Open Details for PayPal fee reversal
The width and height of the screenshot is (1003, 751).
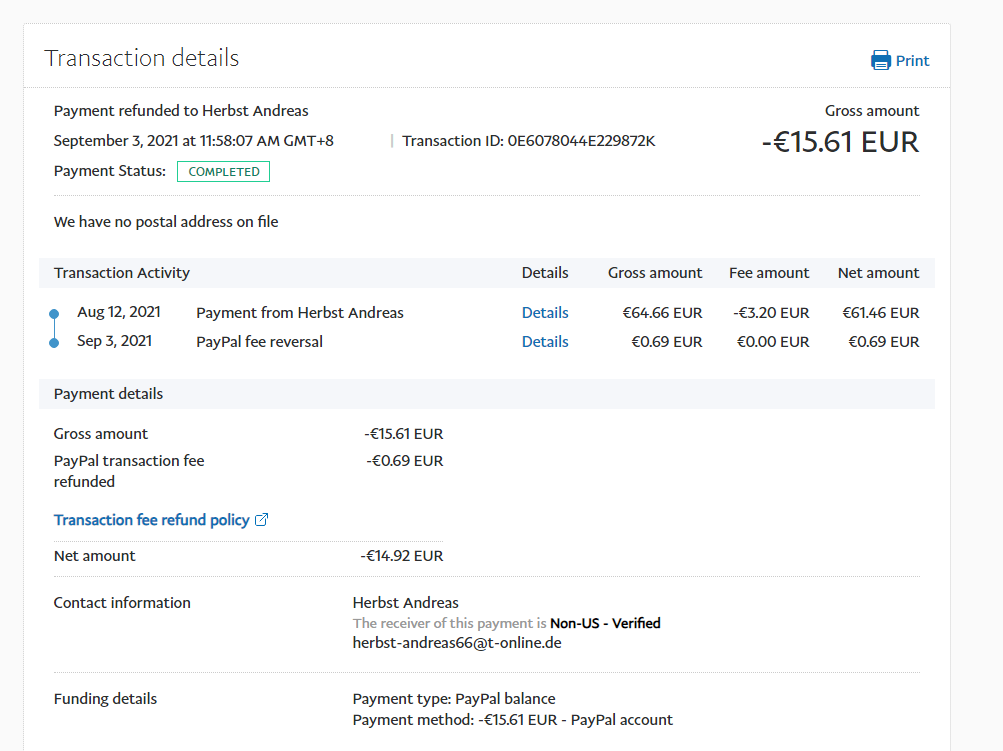tap(545, 342)
